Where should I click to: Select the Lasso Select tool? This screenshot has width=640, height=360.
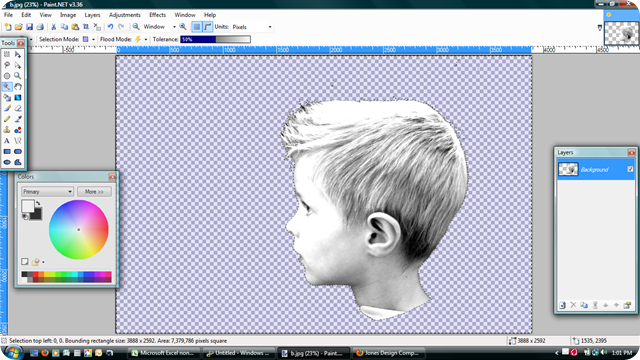(x=7, y=65)
